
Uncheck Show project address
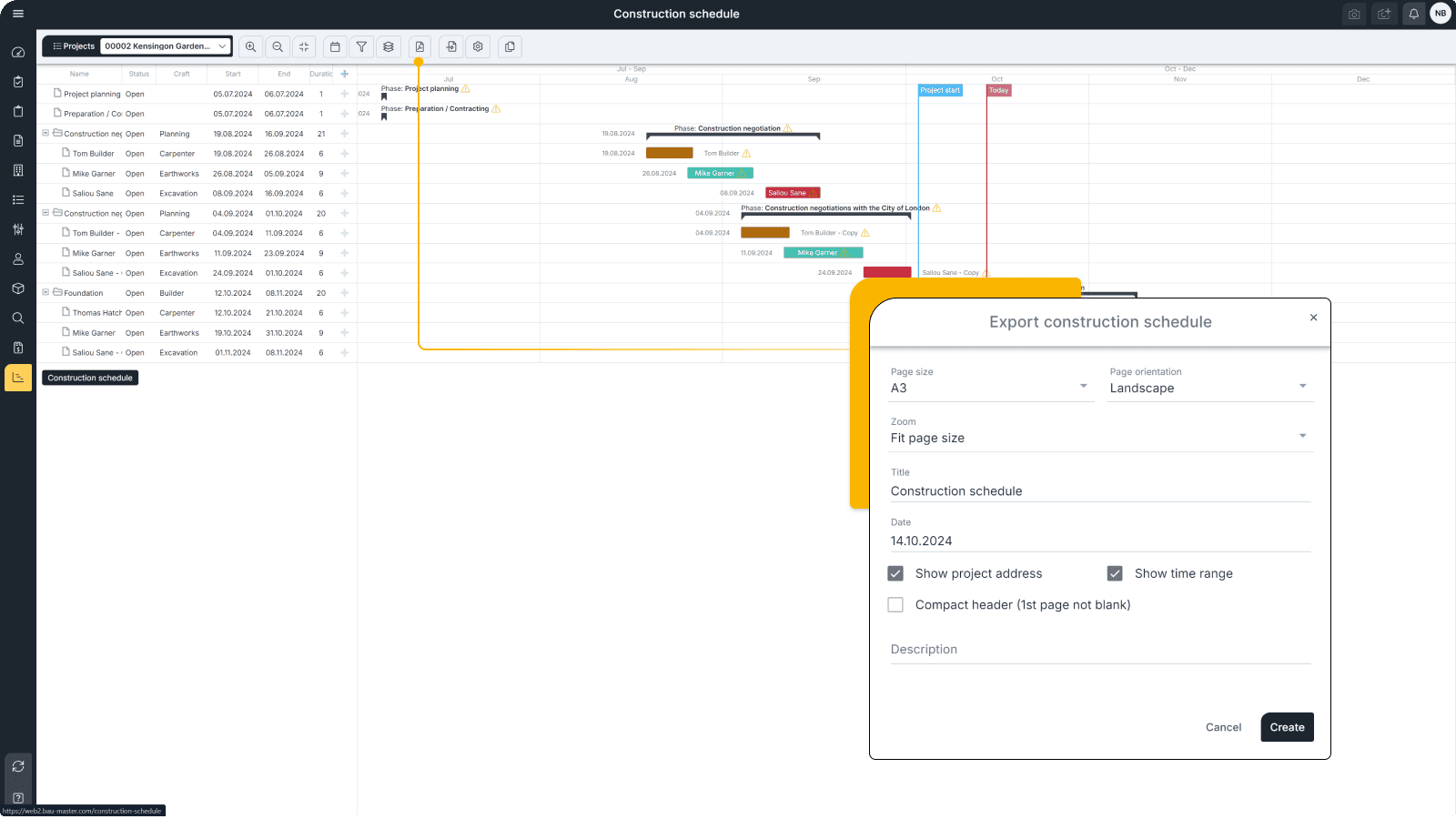(x=895, y=573)
